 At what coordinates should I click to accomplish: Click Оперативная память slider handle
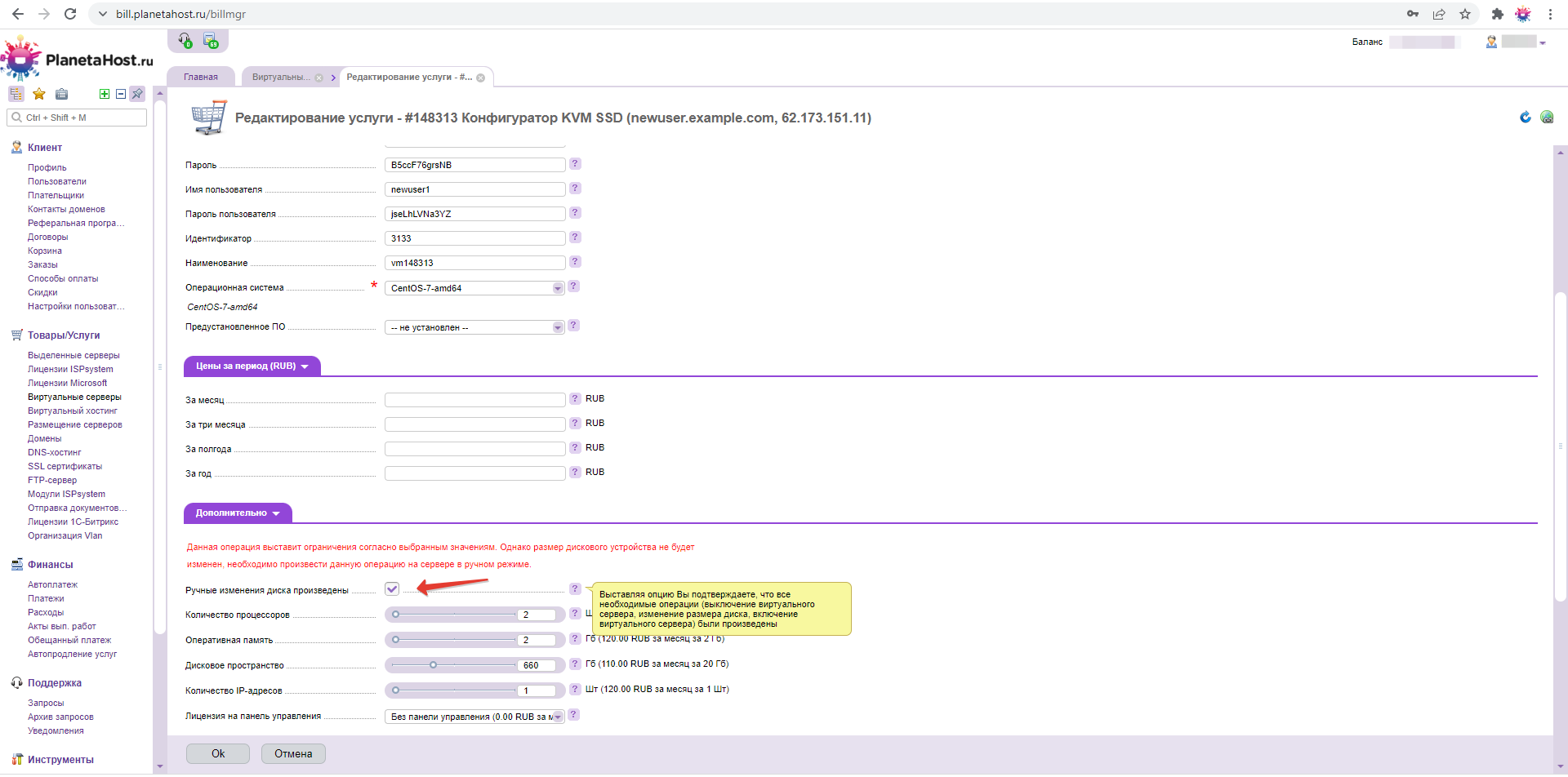pyautogui.click(x=396, y=640)
